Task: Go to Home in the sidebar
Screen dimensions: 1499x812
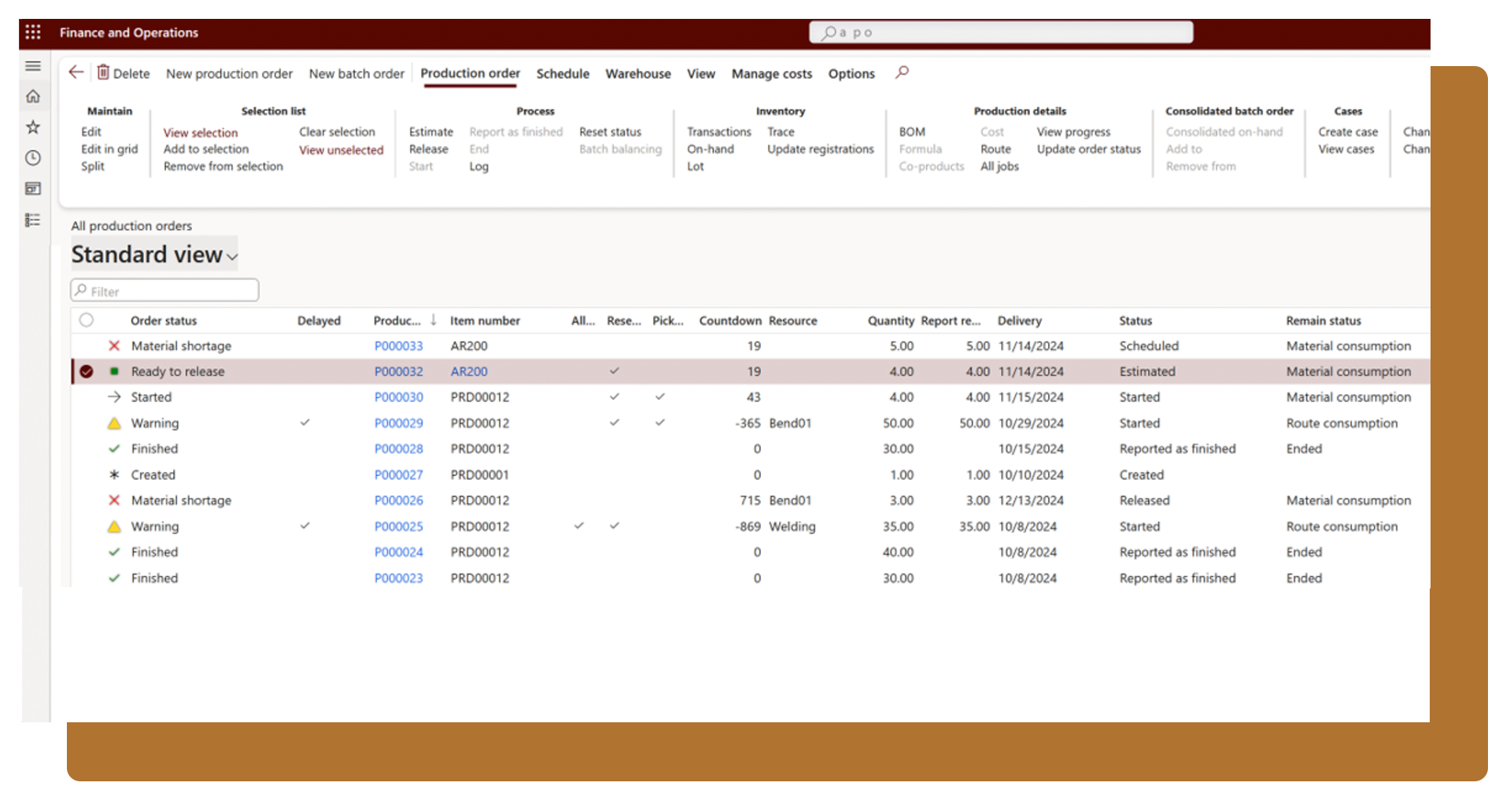Action: 33,97
